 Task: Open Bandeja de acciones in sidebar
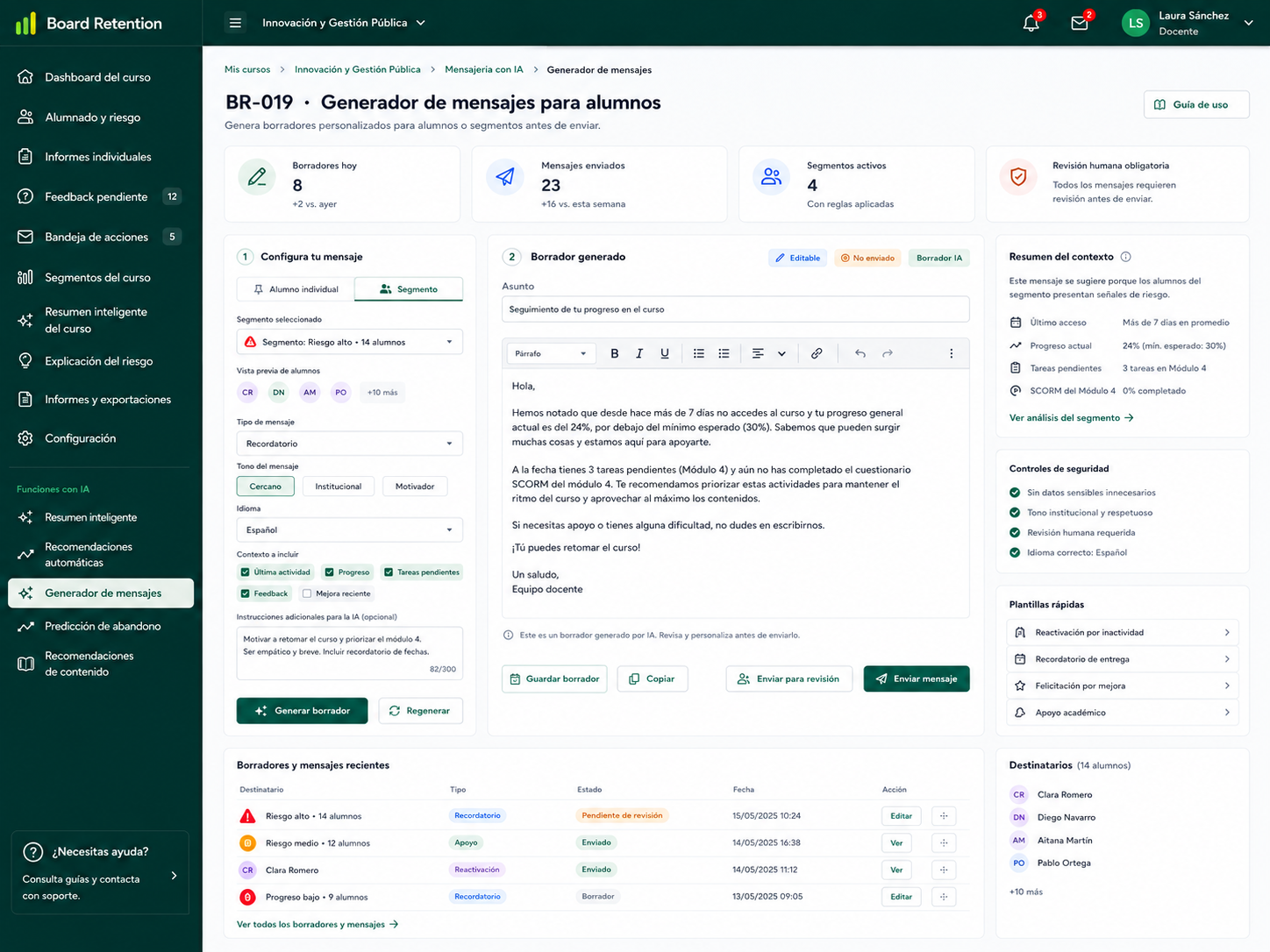(x=101, y=237)
